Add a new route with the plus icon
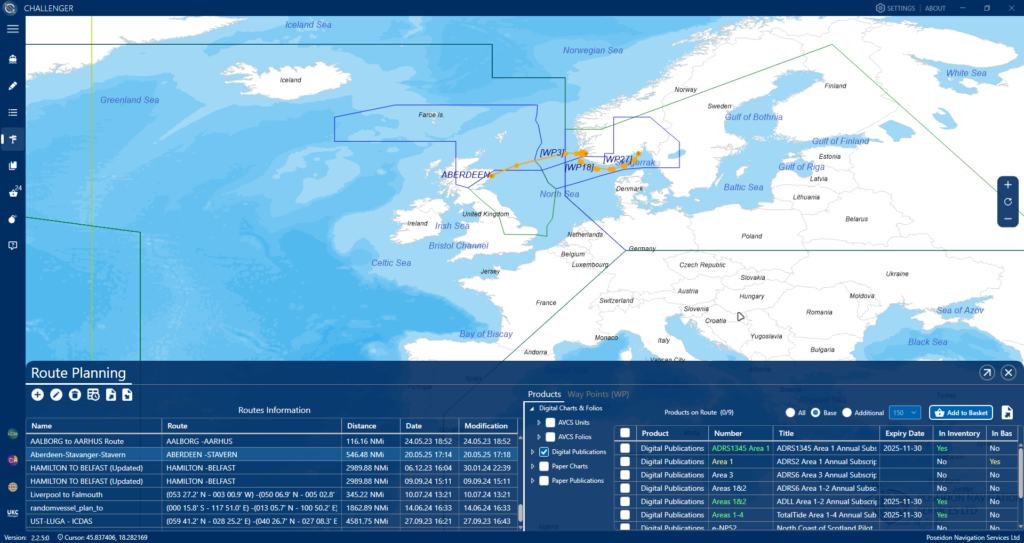 37,395
